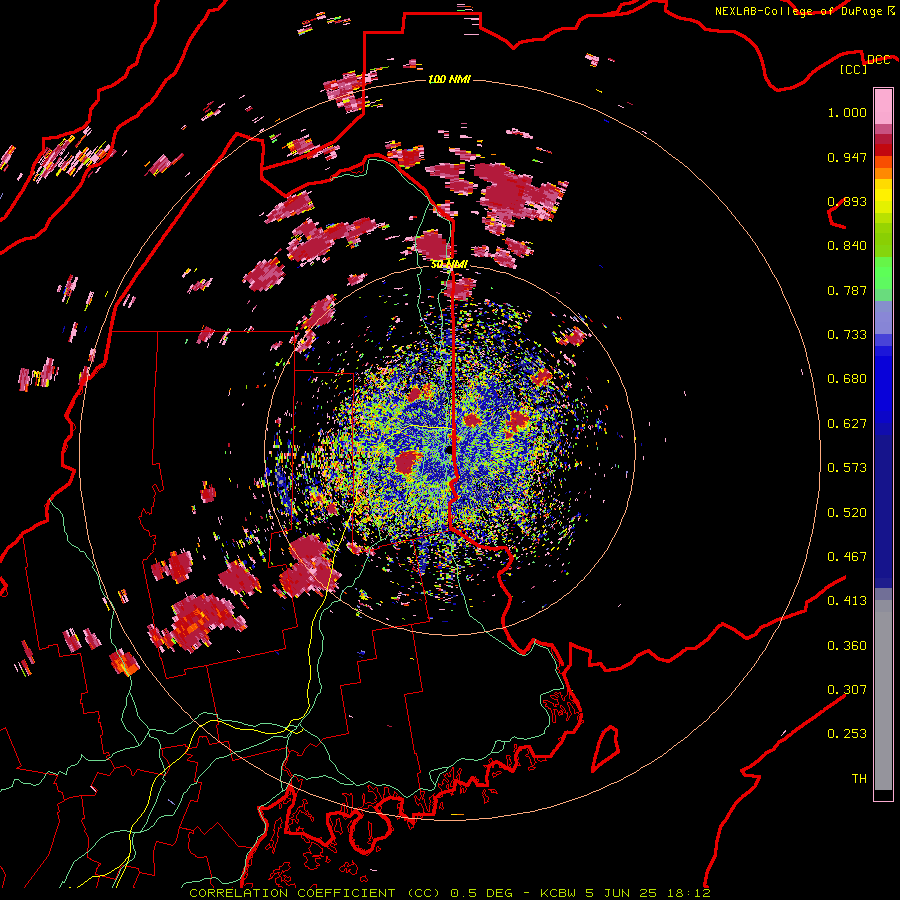Click the 0.733 scale value
900x900 pixels.
pyautogui.click(x=847, y=335)
